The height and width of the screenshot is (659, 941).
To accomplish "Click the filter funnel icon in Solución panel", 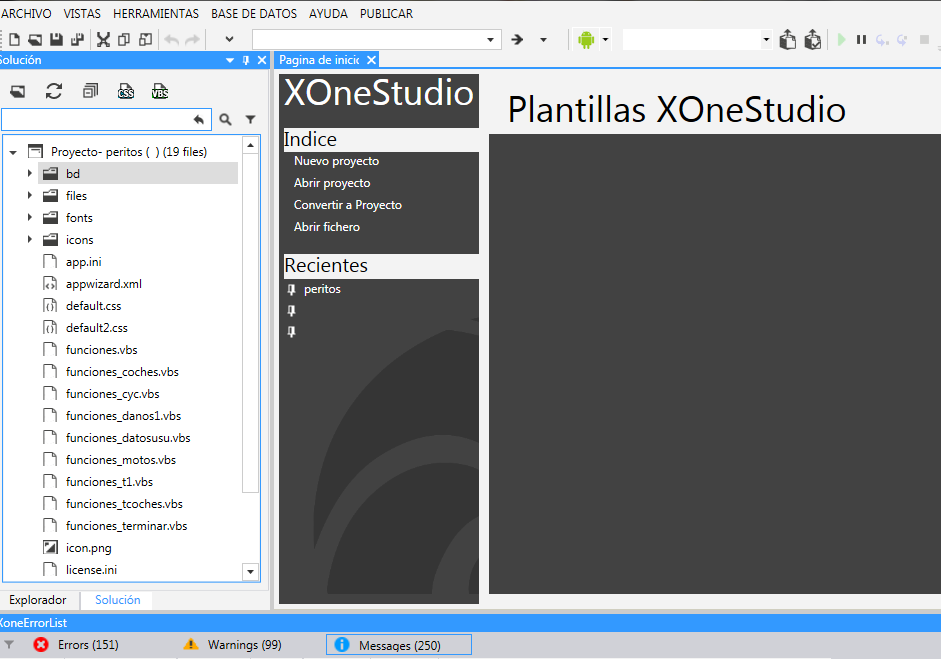I will [251, 119].
